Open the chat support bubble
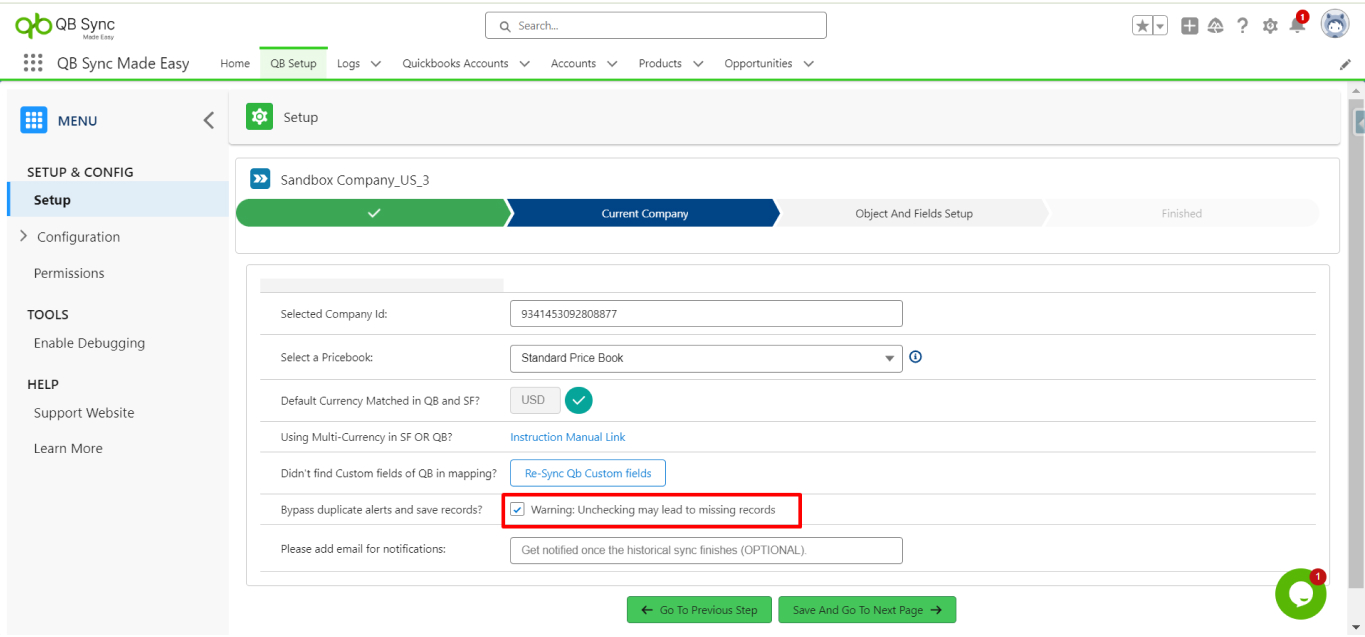This screenshot has height=637, width=1365. (1301, 594)
